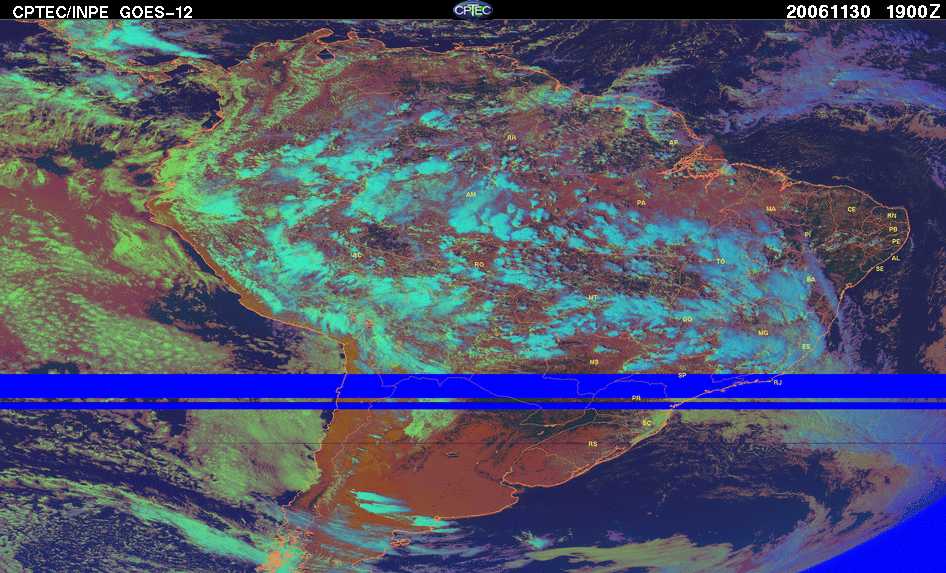This screenshot has height=573, width=946.
Task: Select the 'CE' state label
Action: coord(852,210)
